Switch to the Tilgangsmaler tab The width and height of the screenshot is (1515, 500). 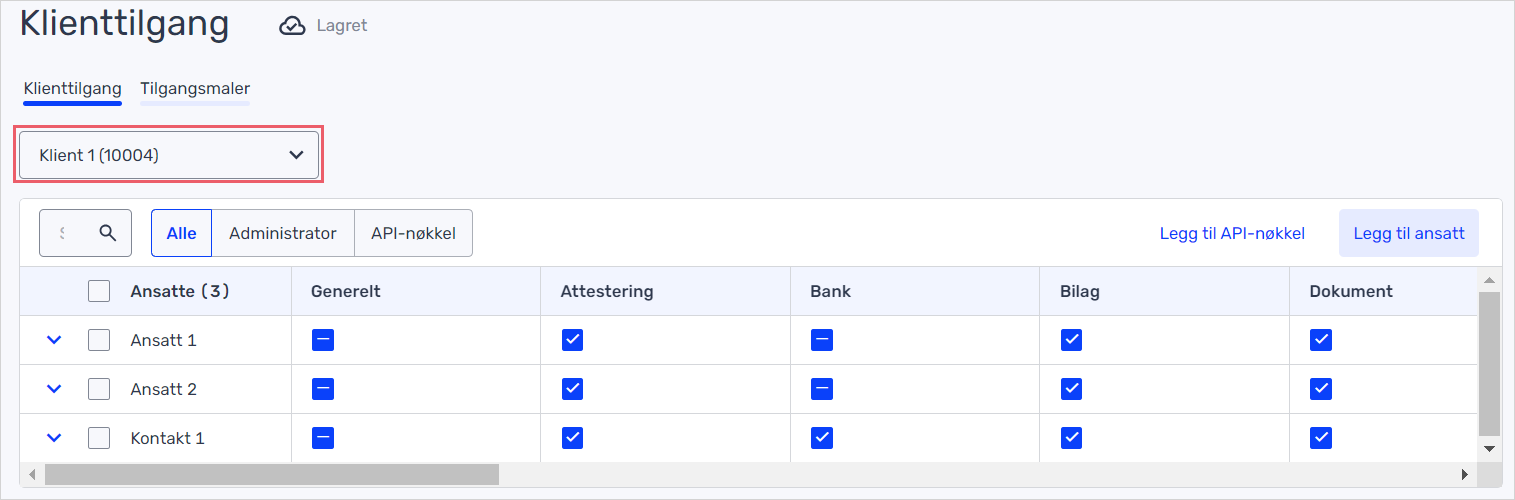[195, 88]
